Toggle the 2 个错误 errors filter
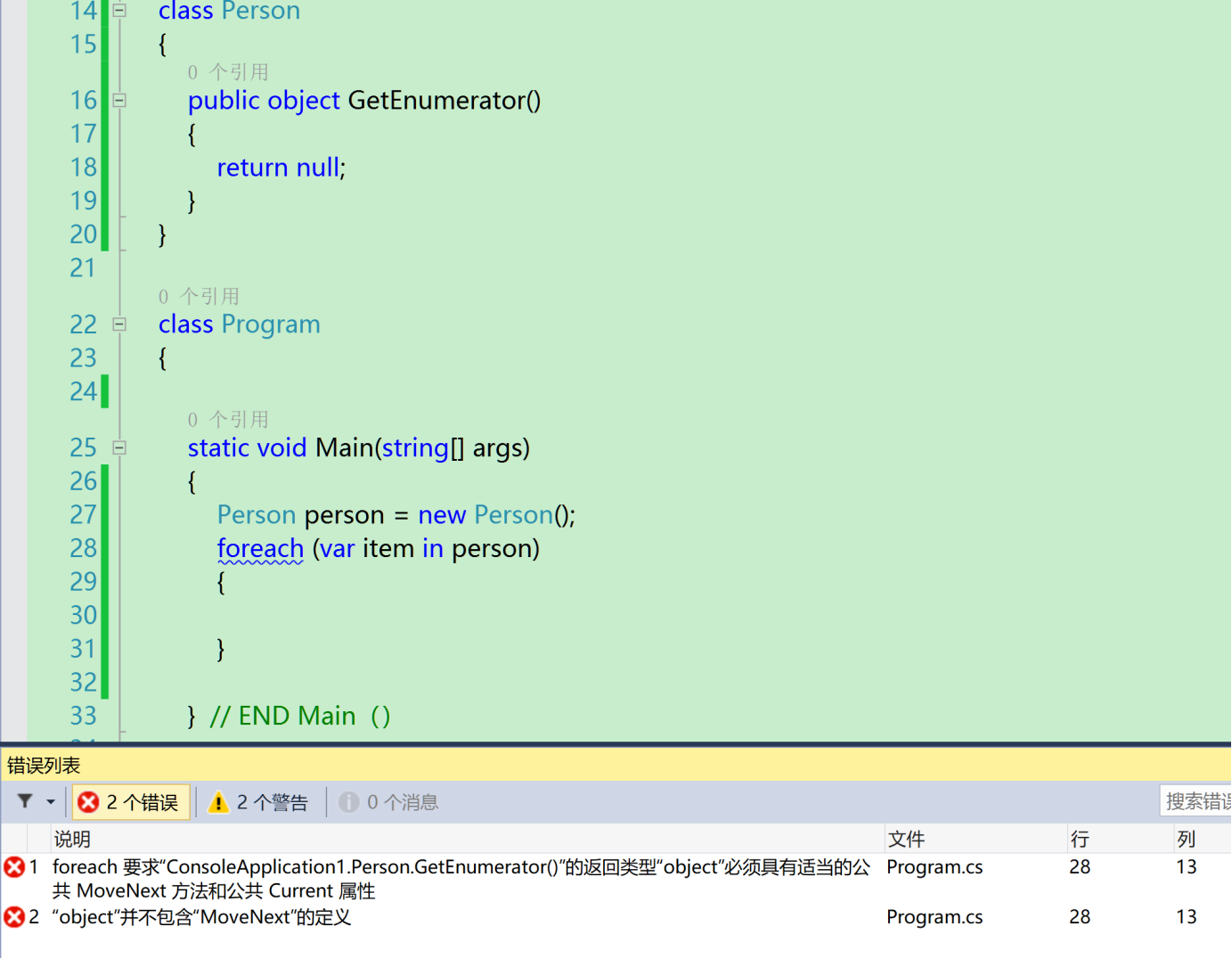Screen dimensions: 1232x959 point(130,802)
